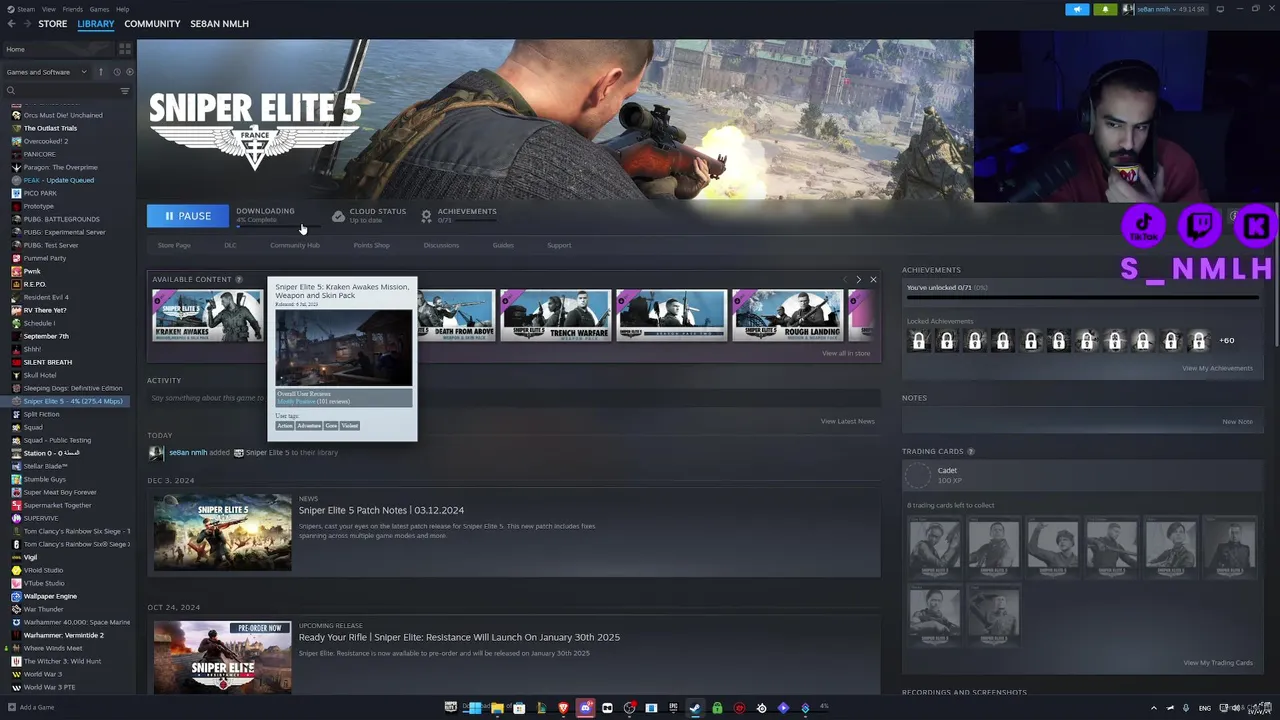
Task: Show hidden system tray icons chevron
Action: [x=1153, y=708]
